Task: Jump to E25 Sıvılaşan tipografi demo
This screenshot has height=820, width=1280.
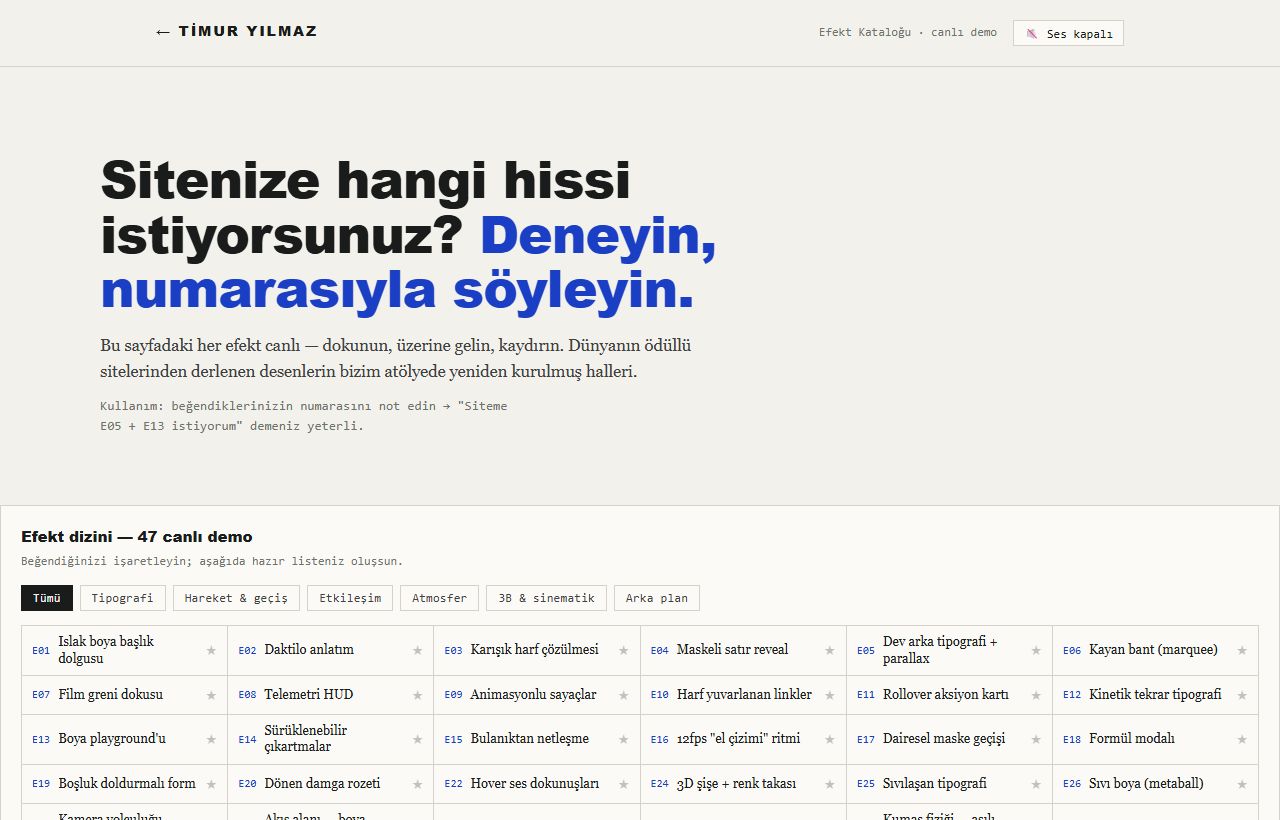Action: point(921,784)
